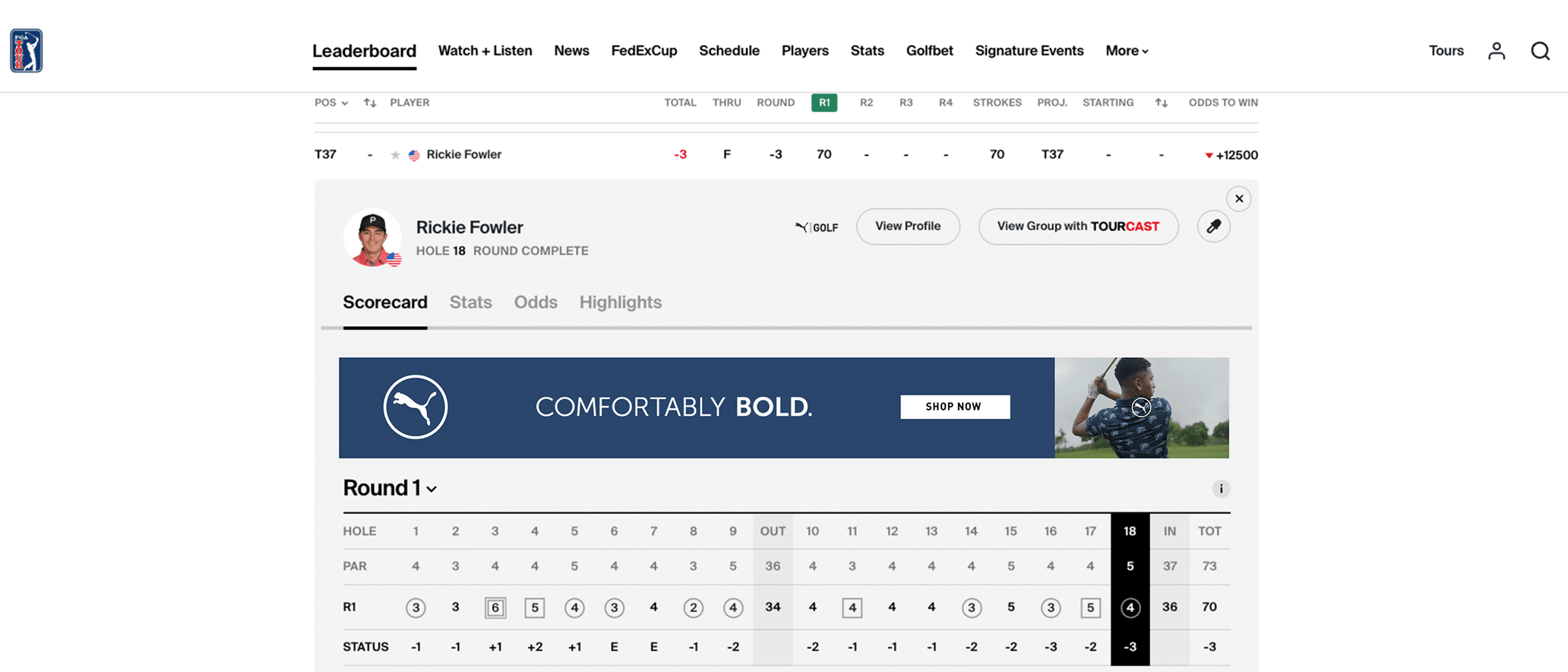The width and height of the screenshot is (1568, 672).
Task: Click the pin icon in player panel
Action: pyautogui.click(x=1214, y=227)
